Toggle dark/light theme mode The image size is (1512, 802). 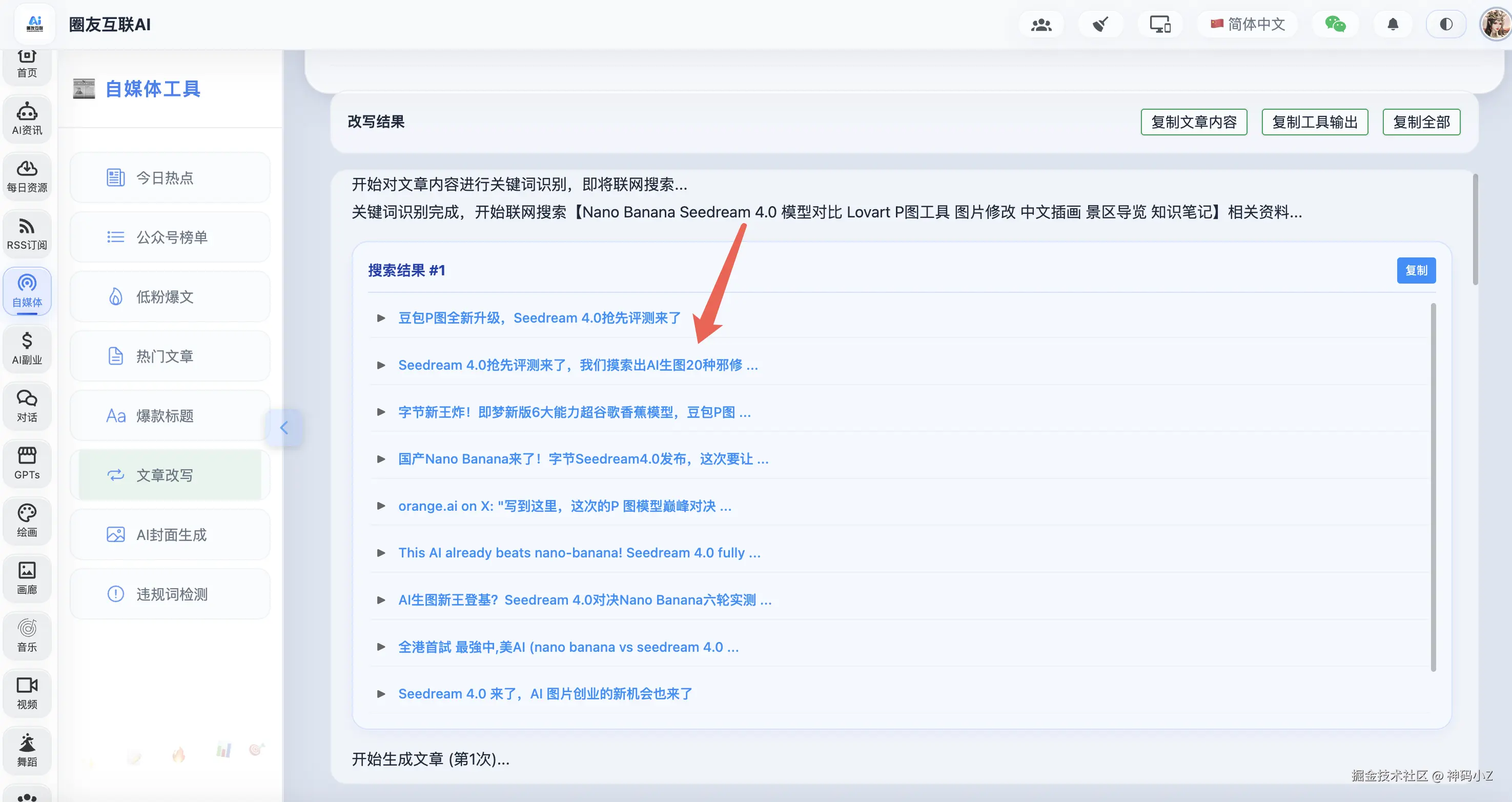point(1446,24)
